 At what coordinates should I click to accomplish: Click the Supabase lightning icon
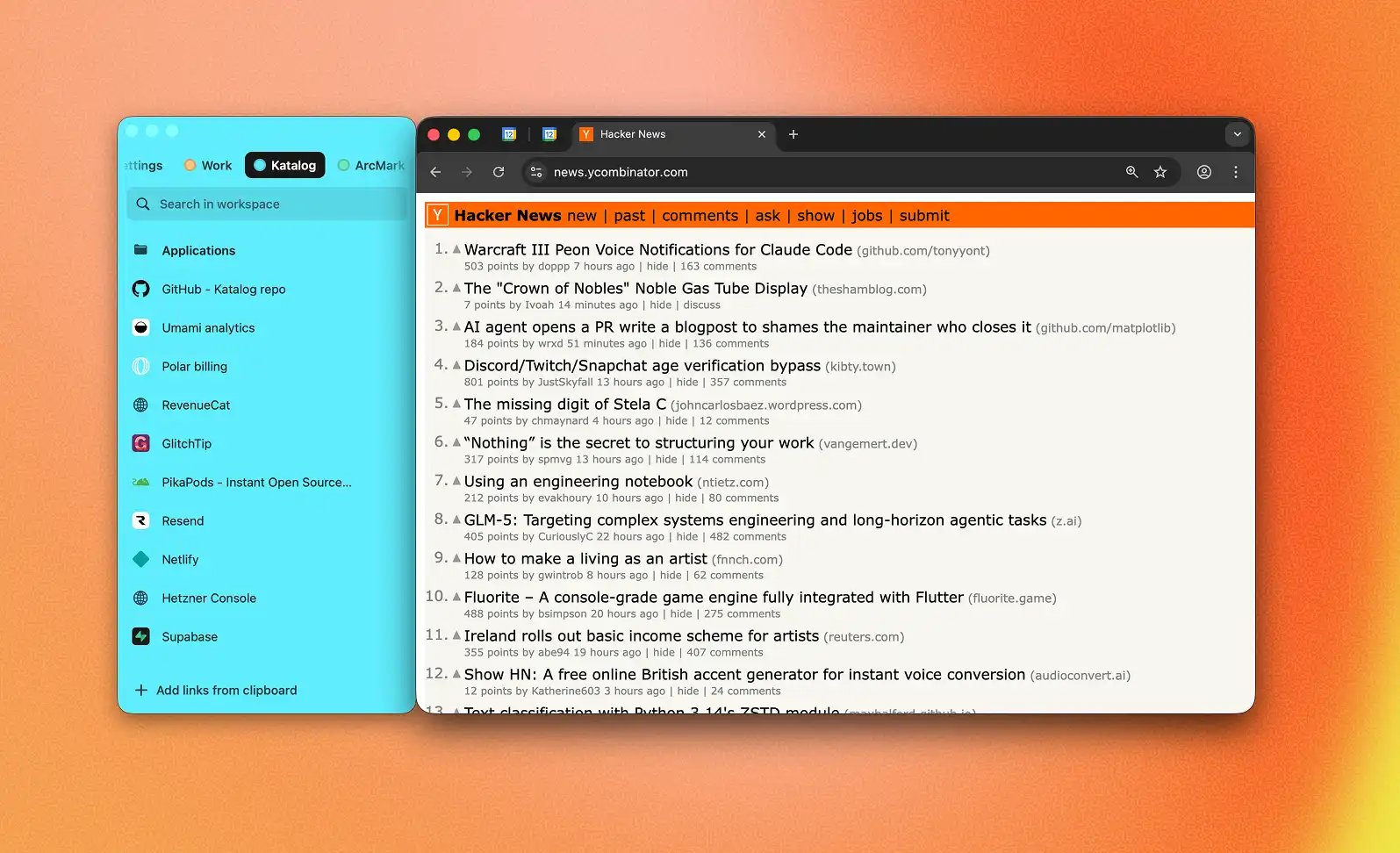[x=140, y=636]
